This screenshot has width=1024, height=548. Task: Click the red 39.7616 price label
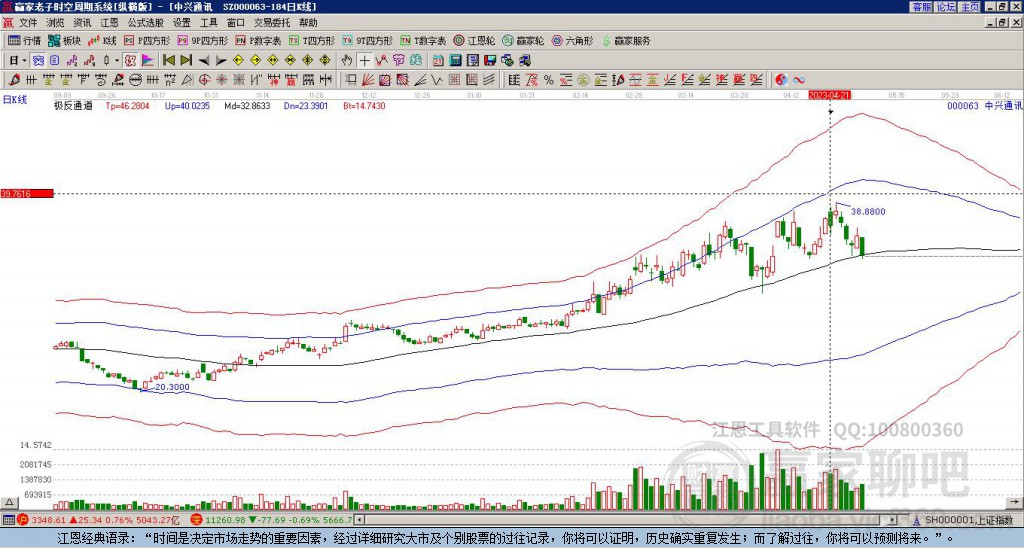26,194
